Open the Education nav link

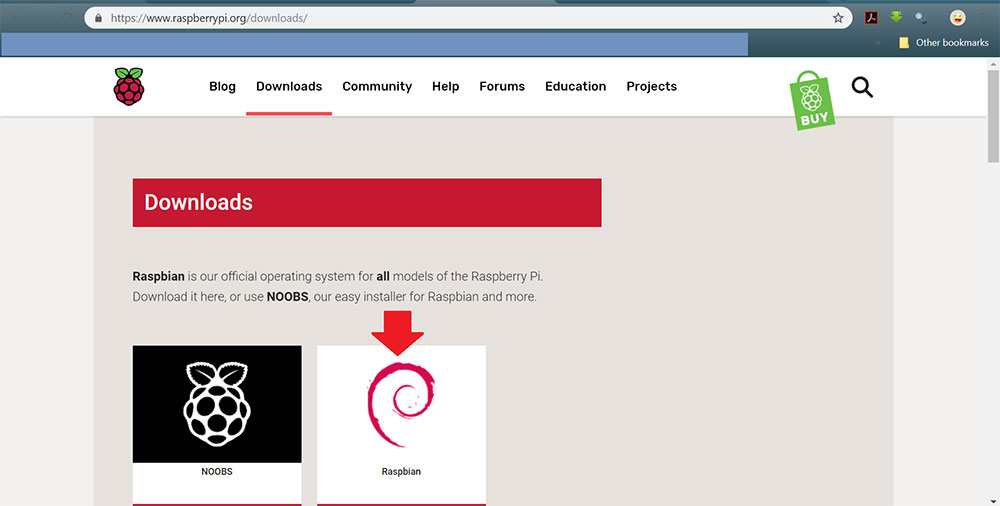[x=575, y=87]
